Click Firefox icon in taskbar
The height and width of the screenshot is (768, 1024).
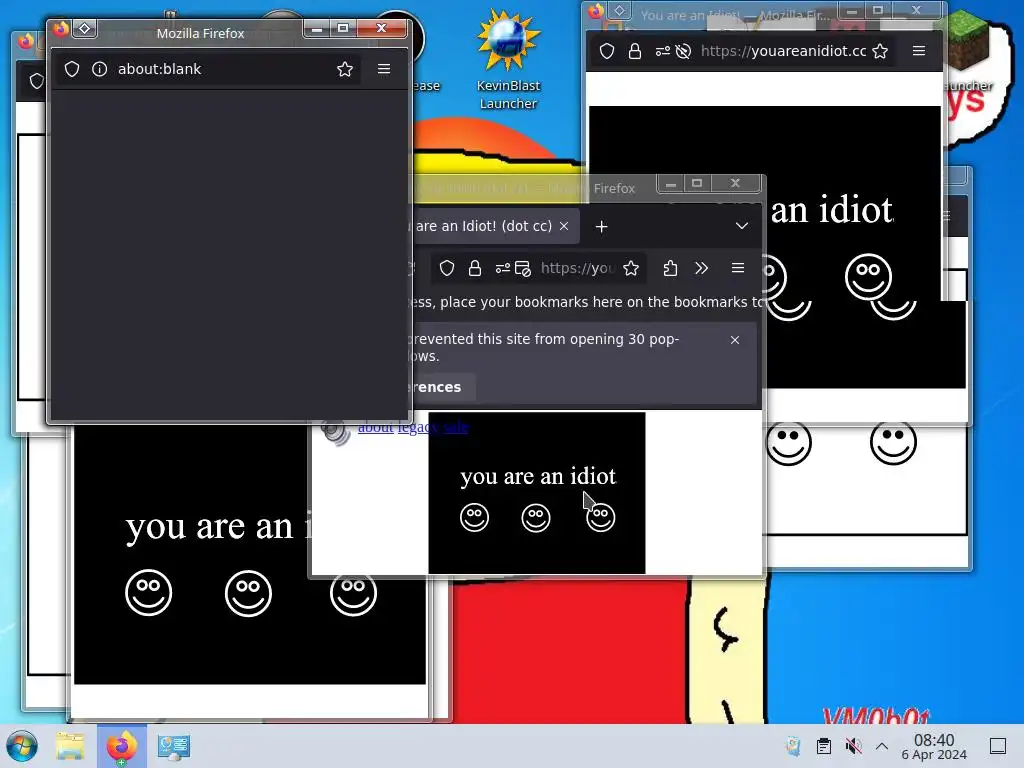click(x=122, y=746)
